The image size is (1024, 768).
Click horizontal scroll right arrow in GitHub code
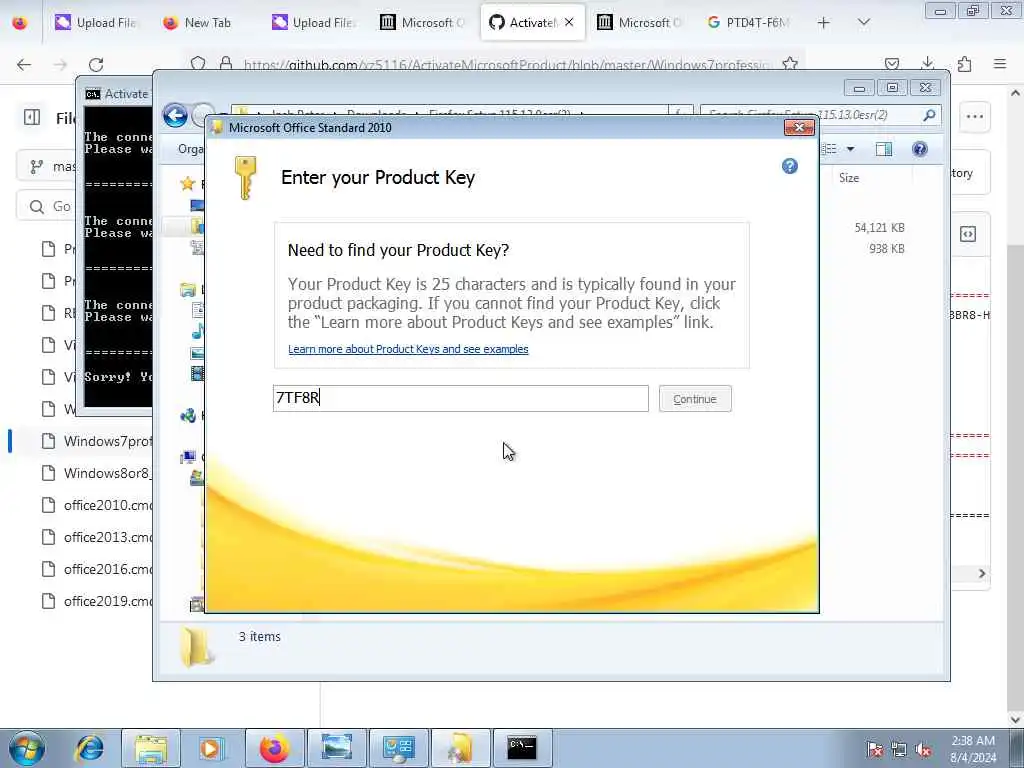[982, 573]
